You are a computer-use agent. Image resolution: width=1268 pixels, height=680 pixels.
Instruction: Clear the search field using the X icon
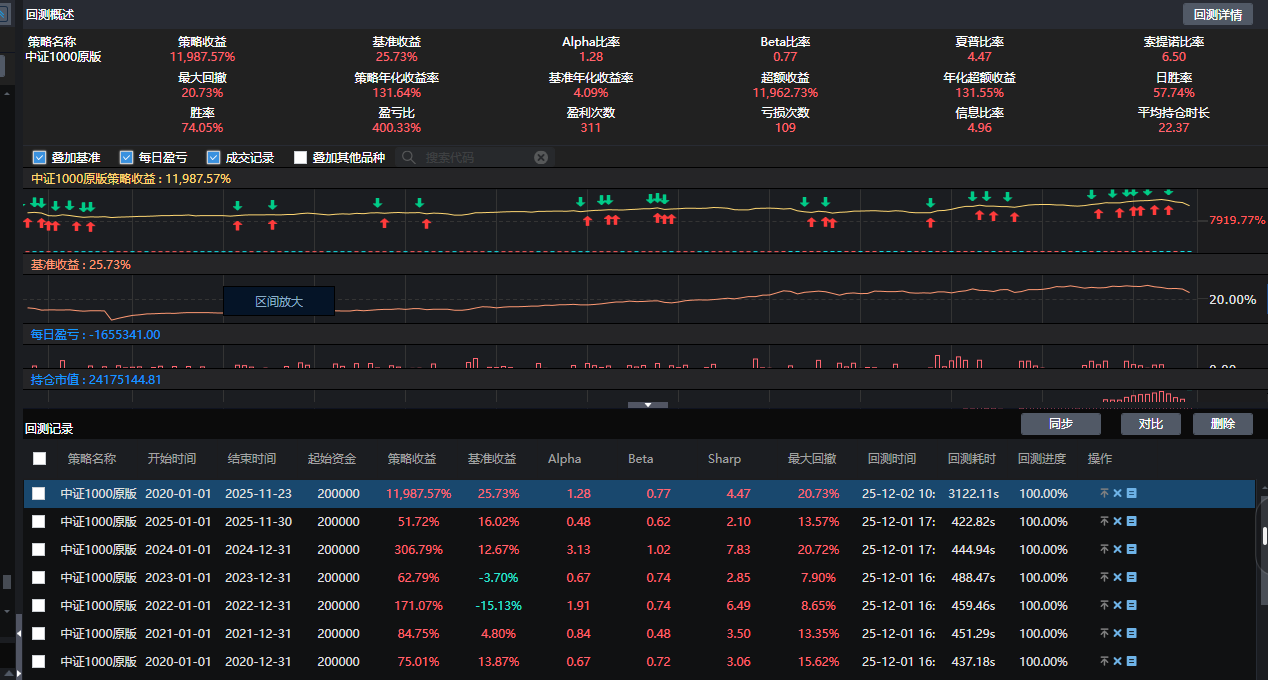(x=540, y=157)
